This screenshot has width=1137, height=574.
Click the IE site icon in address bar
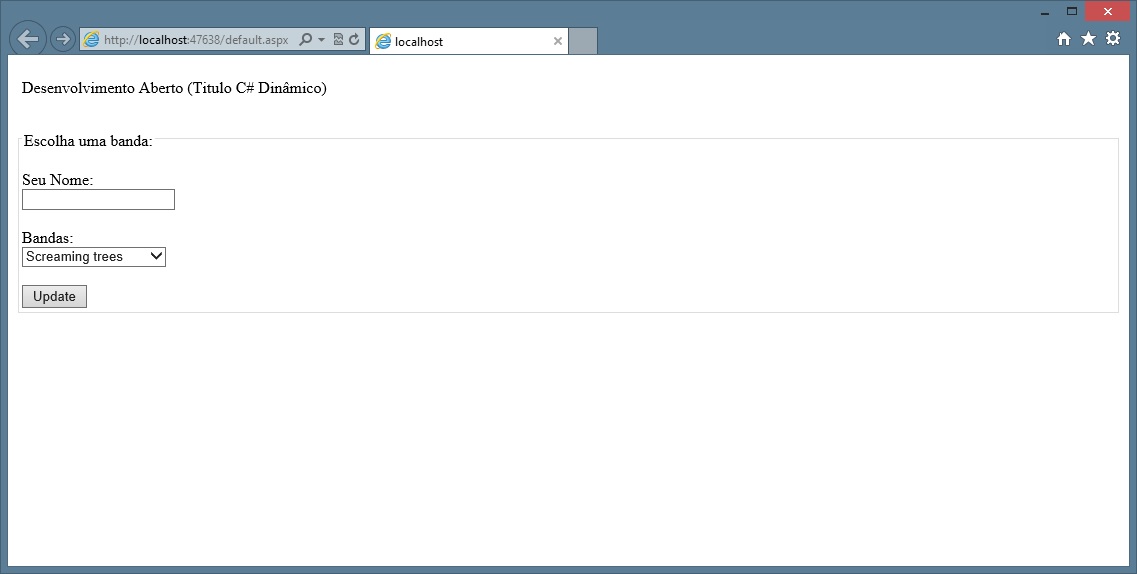coord(92,40)
